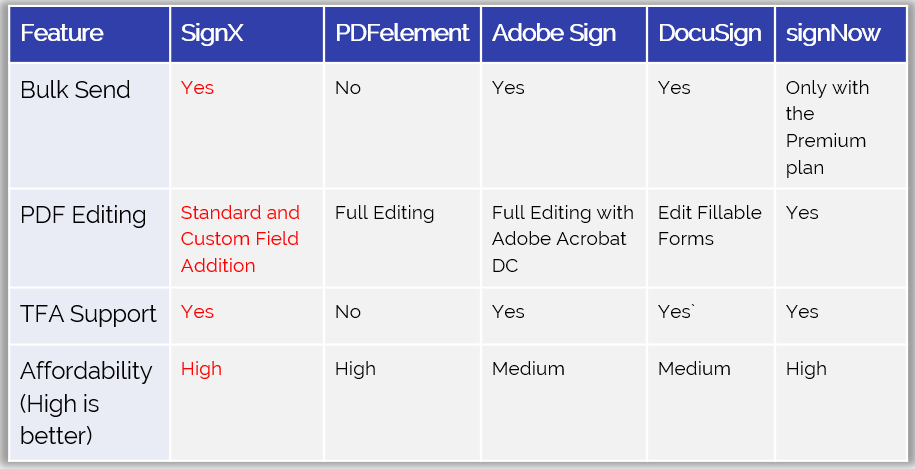Click Adobe Sign's Medium affordability cell
The height and width of the screenshot is (469, 915).
click(528, 369)
